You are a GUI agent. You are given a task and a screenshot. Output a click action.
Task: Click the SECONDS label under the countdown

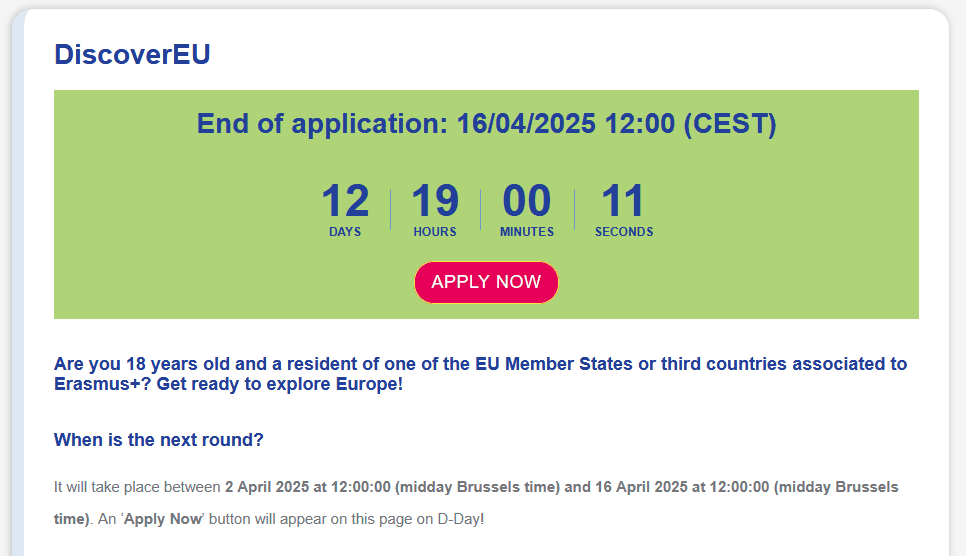[624, 232]
